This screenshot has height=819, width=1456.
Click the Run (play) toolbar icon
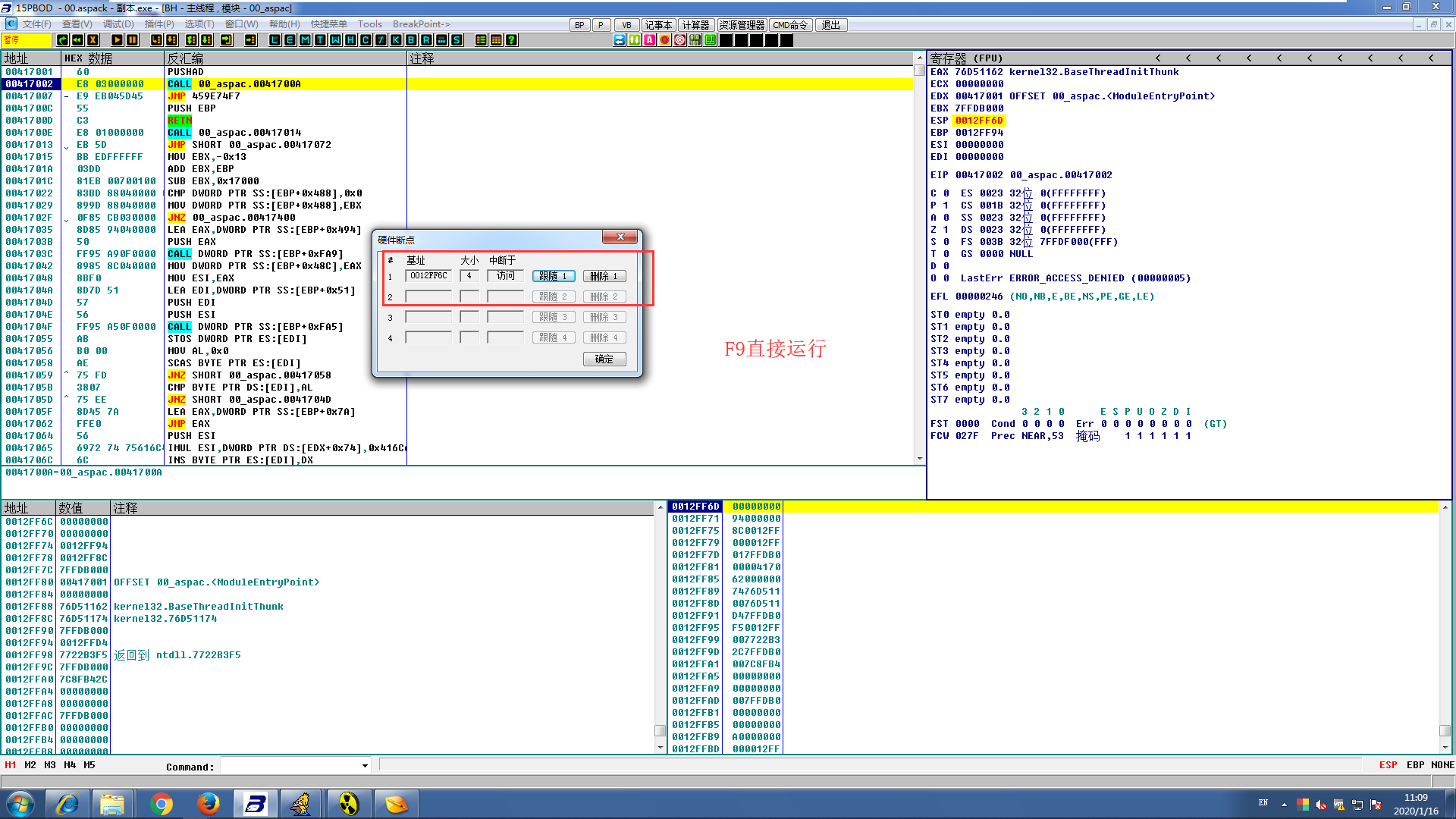tap(117, 40)
